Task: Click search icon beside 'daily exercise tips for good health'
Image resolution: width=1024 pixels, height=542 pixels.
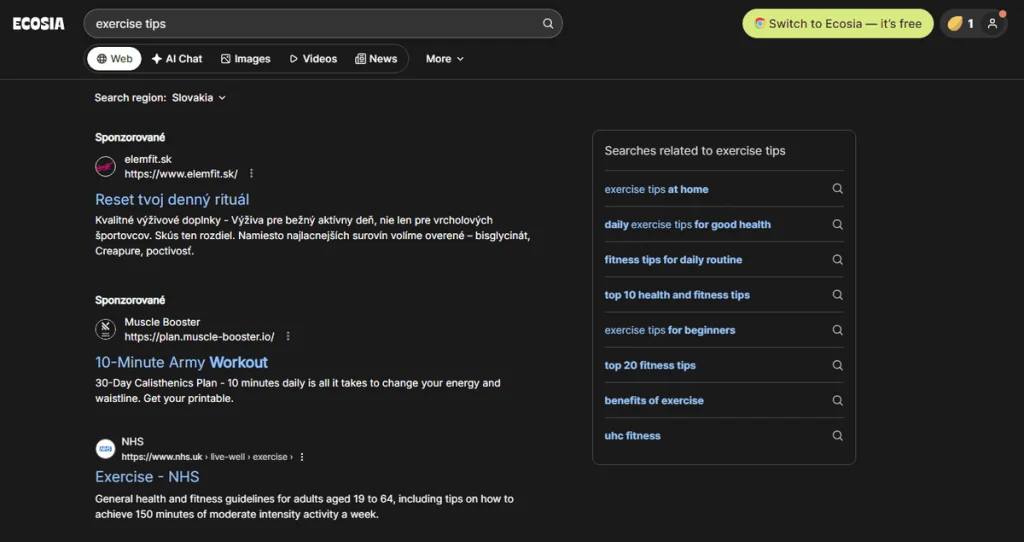Action: (x=837, y=224)
